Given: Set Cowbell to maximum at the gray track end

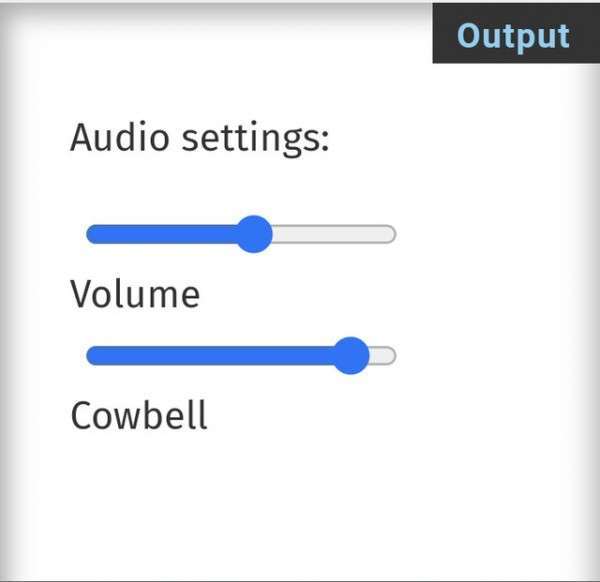Looking at the screenshot, I should click(x=392, y=355).
